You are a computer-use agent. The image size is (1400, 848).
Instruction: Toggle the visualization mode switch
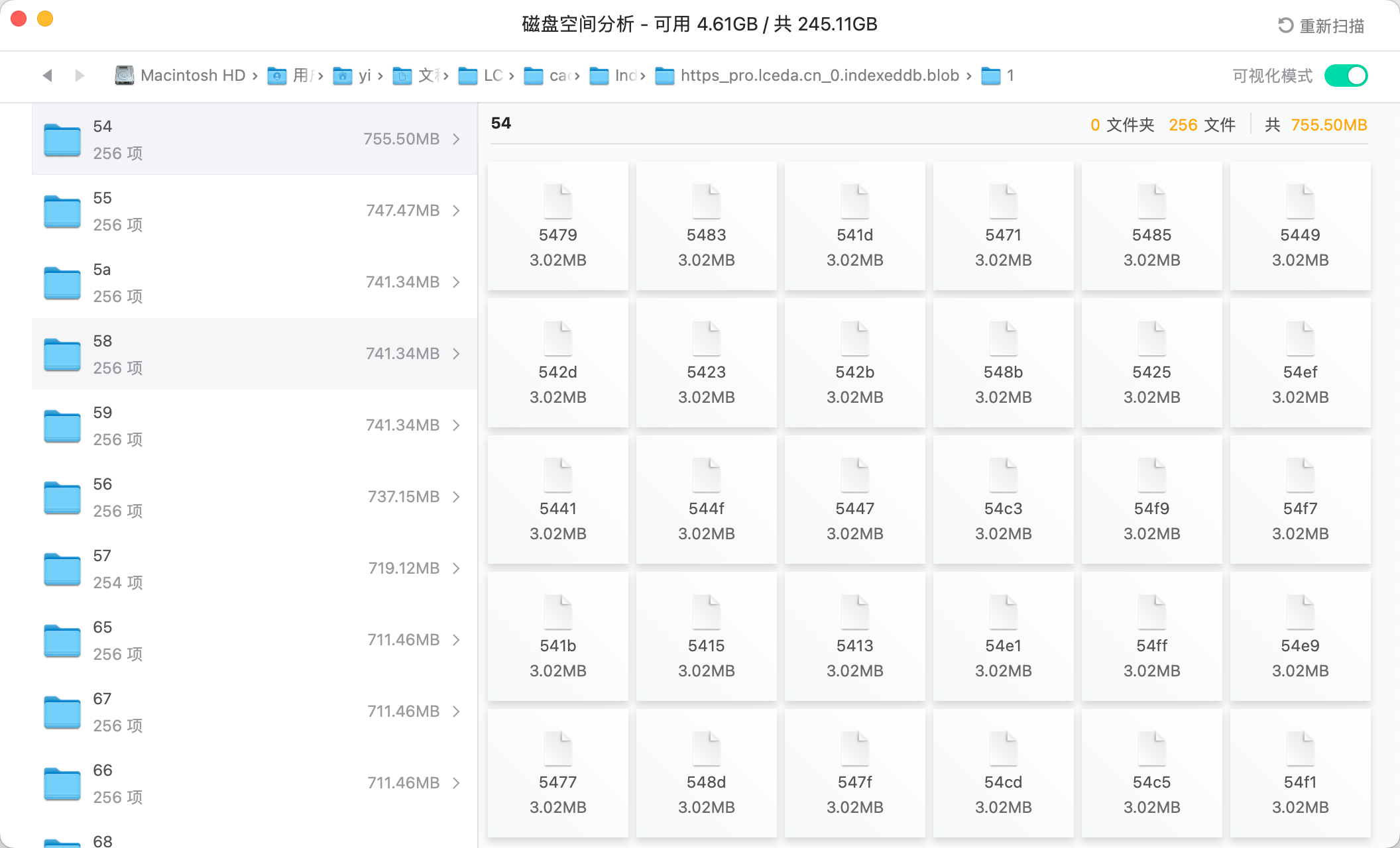(x=1346, y=76)
